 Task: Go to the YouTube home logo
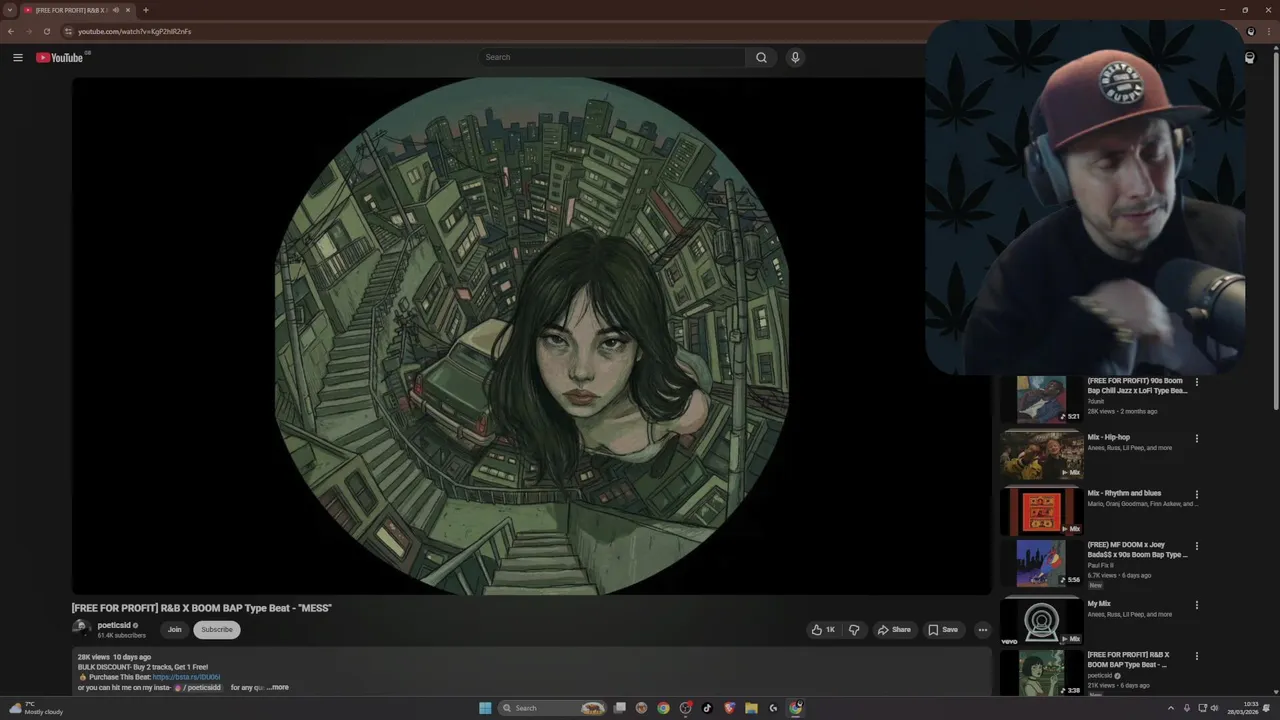click(x=60, y=57)
